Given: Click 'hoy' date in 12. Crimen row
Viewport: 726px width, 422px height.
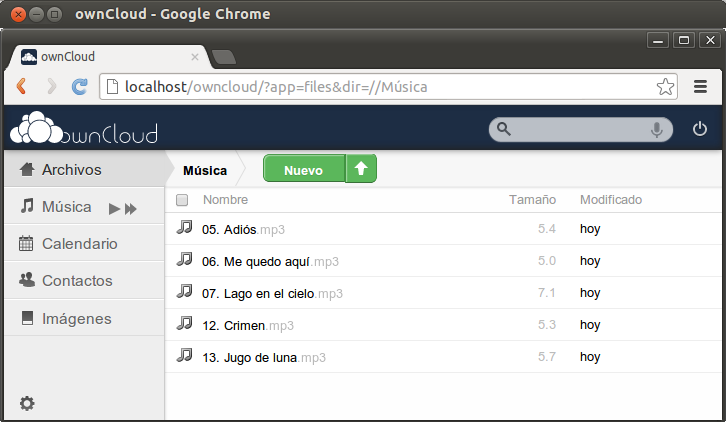Looking at the screenshot, I should tap(590, 325).
